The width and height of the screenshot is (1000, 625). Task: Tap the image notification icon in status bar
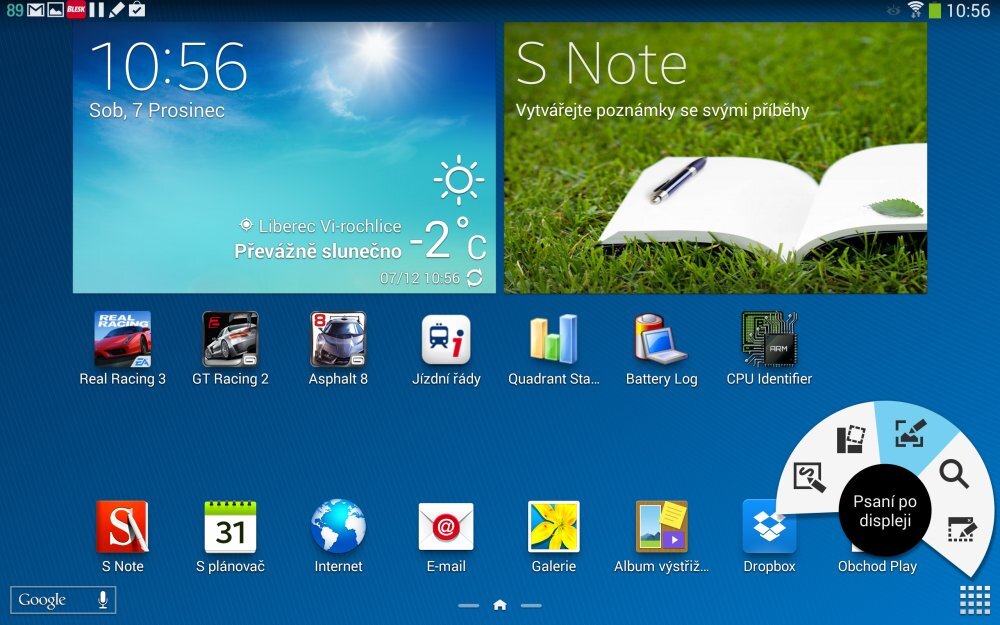(55, 10)
